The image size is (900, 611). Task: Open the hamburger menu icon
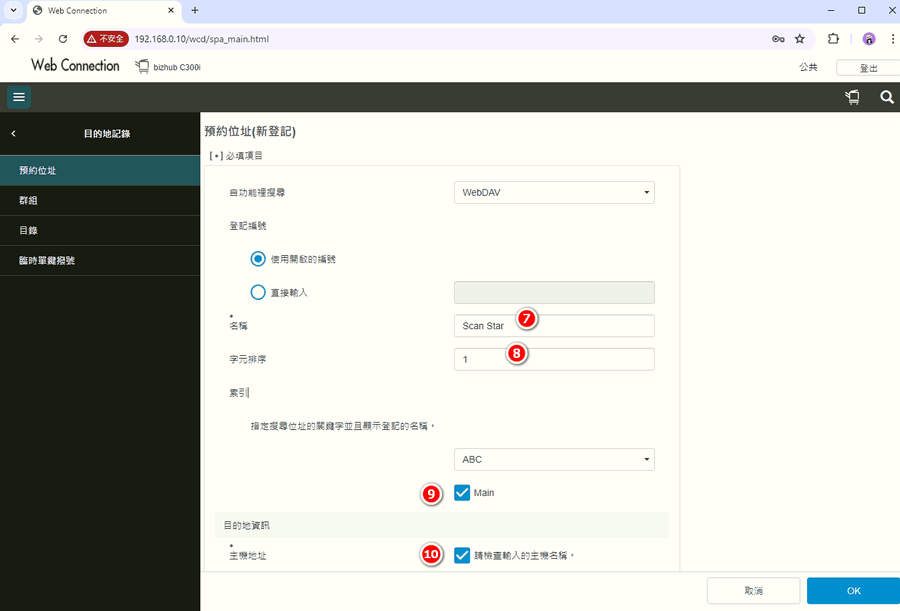[x=19, y=97]
